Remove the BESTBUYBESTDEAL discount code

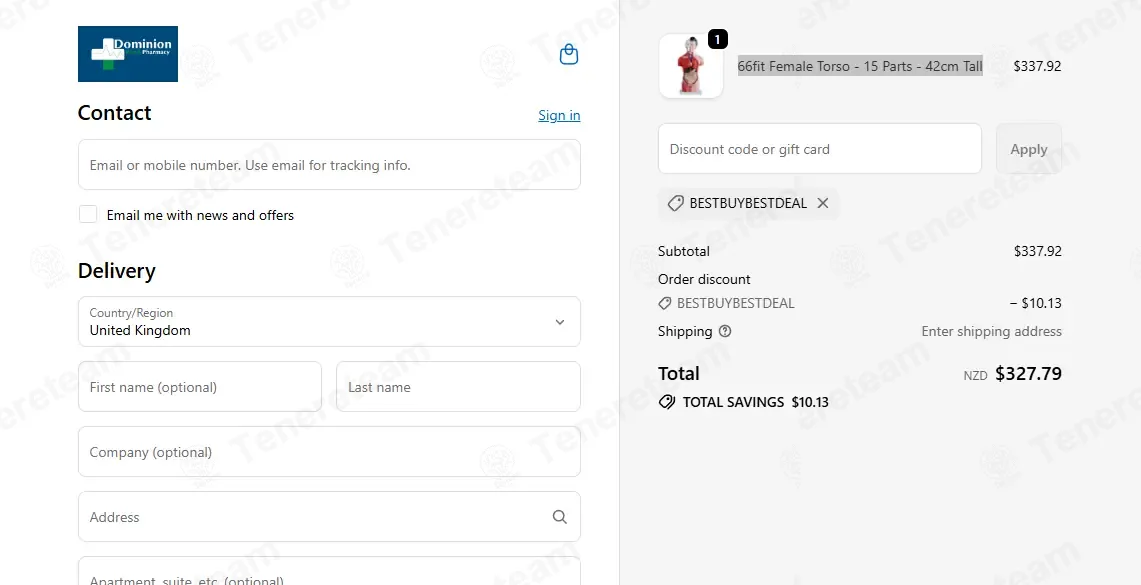tap(823, 203)
